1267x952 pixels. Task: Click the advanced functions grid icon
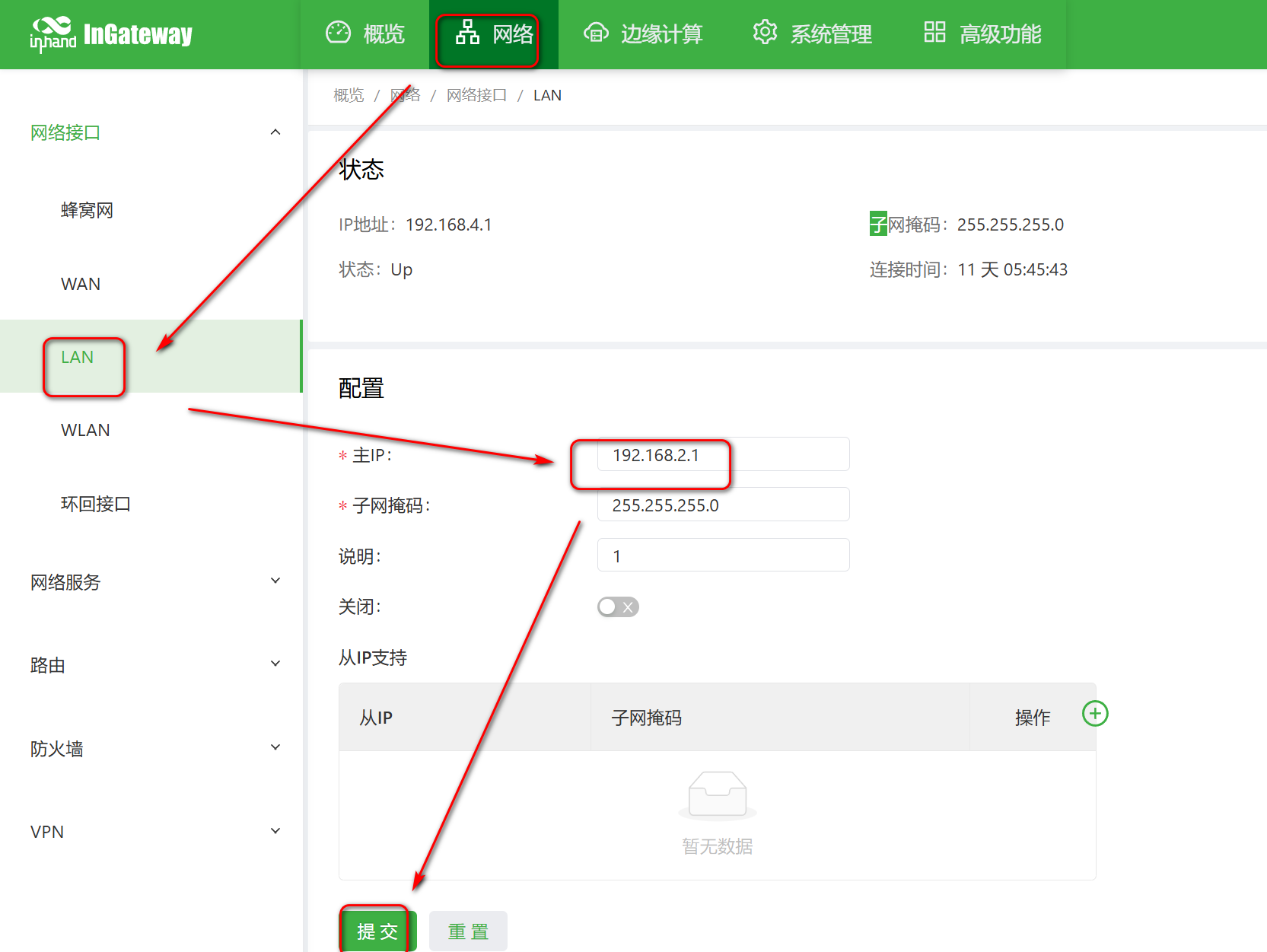(x=934, y=32)
